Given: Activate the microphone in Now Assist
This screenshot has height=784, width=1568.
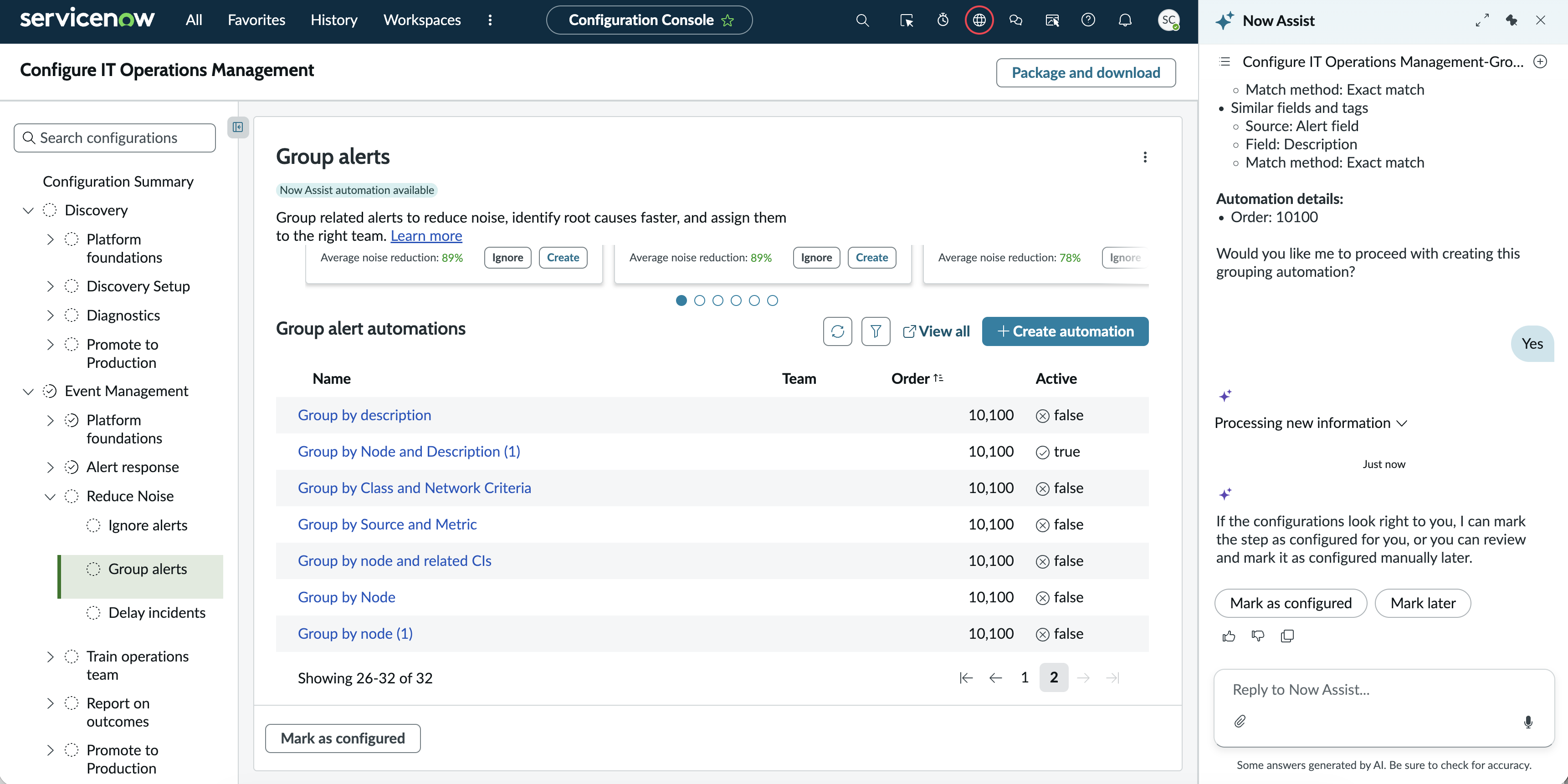Looking at the screenshot, I should [x=1528, y=721].
